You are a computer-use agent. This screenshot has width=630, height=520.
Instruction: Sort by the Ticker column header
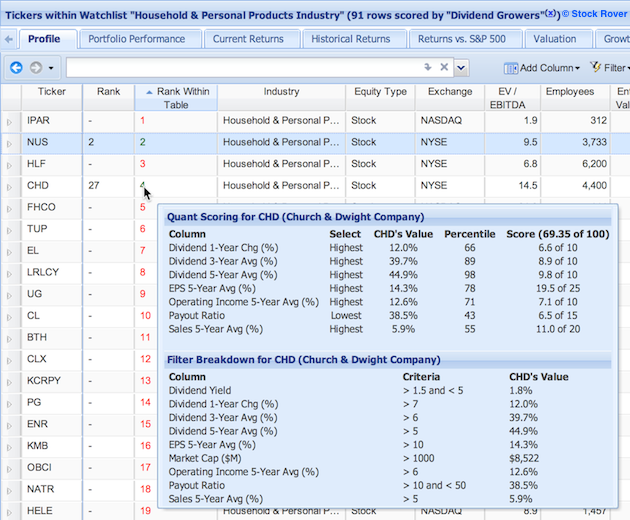(x=52, y=98)
